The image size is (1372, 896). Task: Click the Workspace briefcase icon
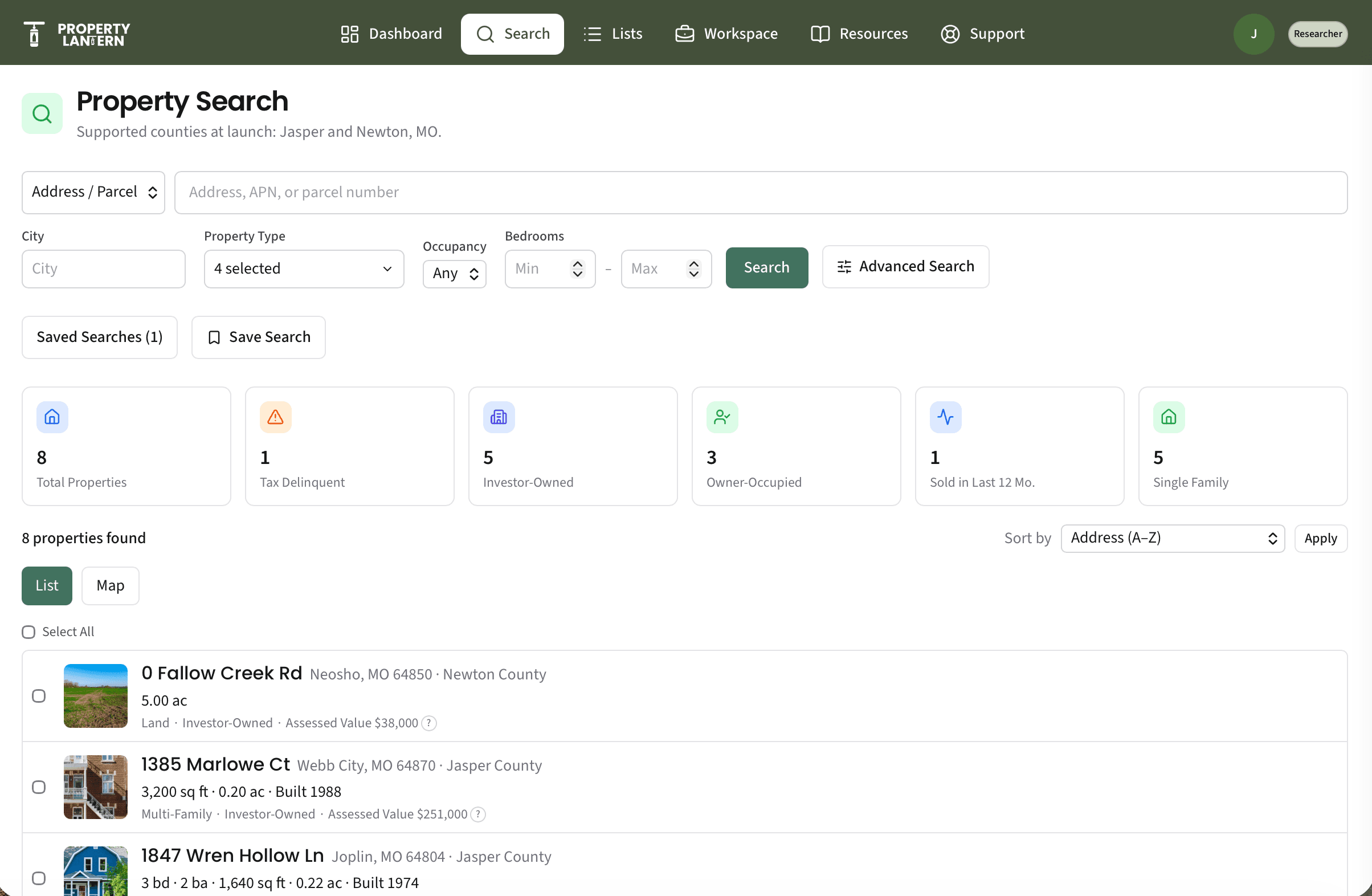[684, 34]
